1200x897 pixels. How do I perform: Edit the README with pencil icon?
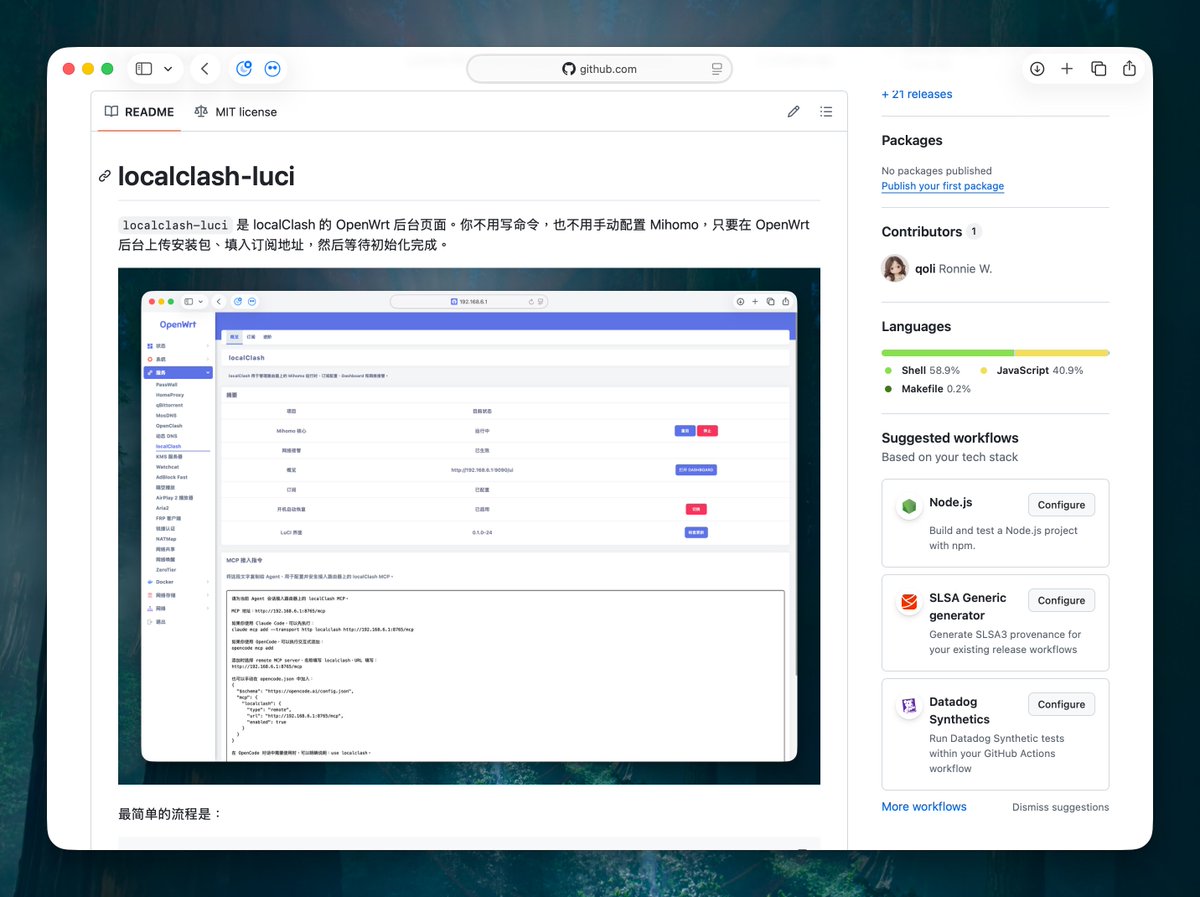point(793,112)
